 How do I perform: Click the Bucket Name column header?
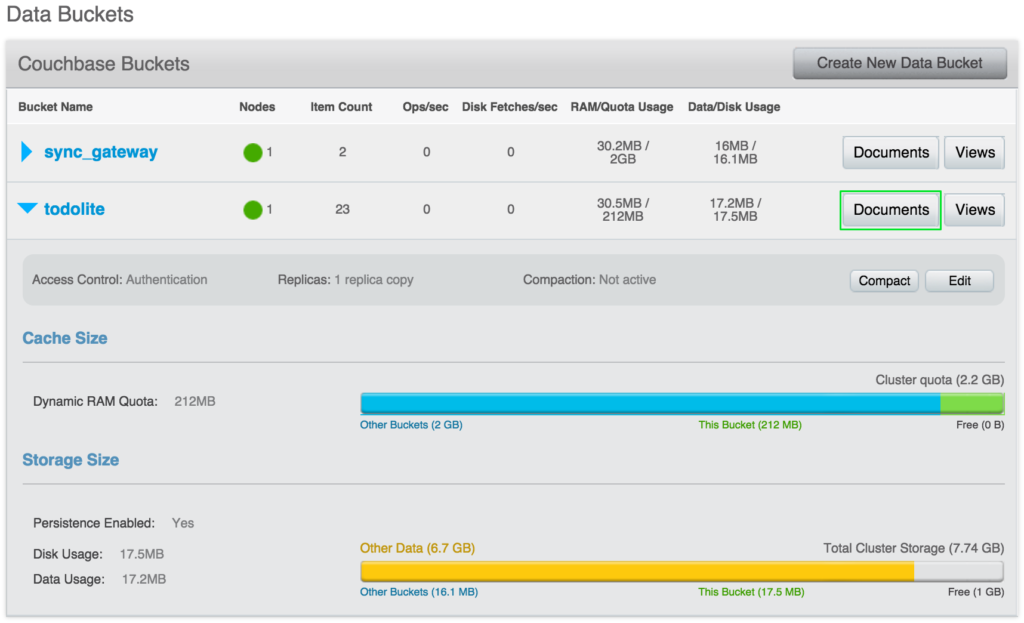coord(54,107)
